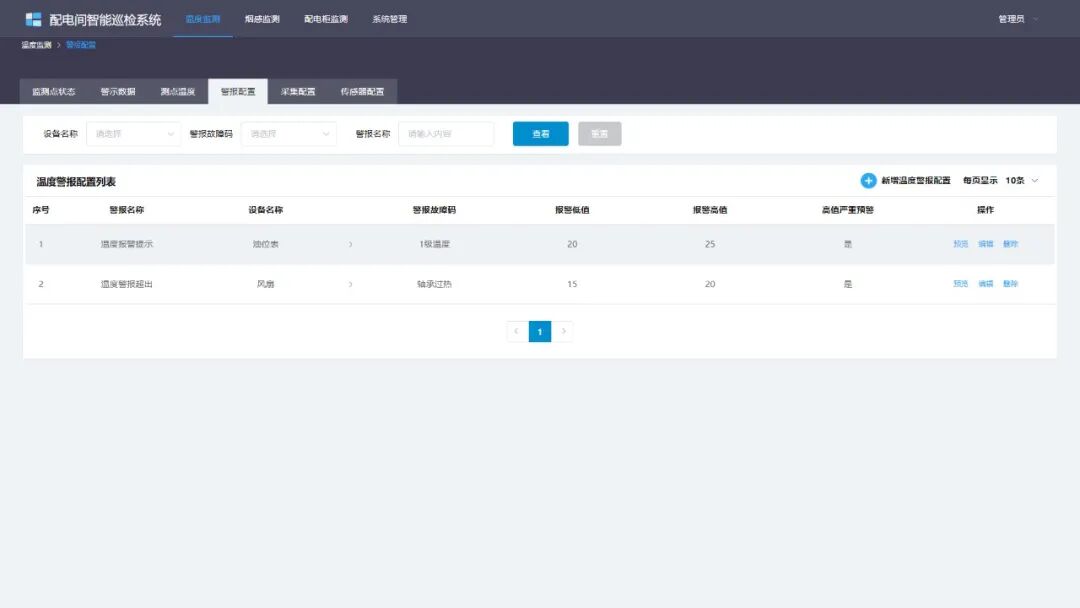Click the blue plus icon to add alarm config
1080x608 pixels.
coord(868,180)
